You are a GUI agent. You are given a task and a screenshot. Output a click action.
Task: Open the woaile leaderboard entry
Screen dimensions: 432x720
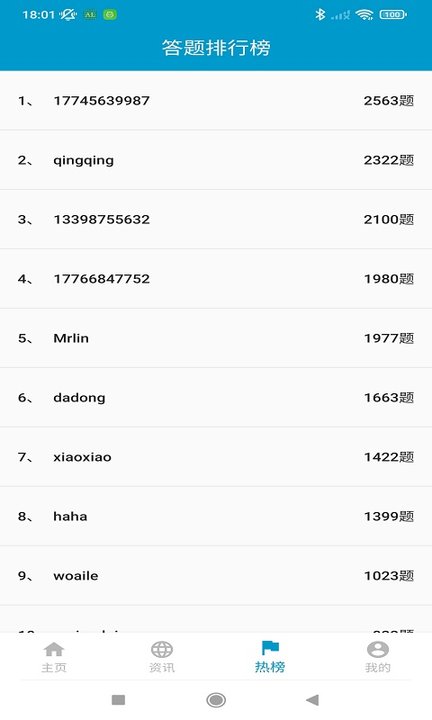216,575
